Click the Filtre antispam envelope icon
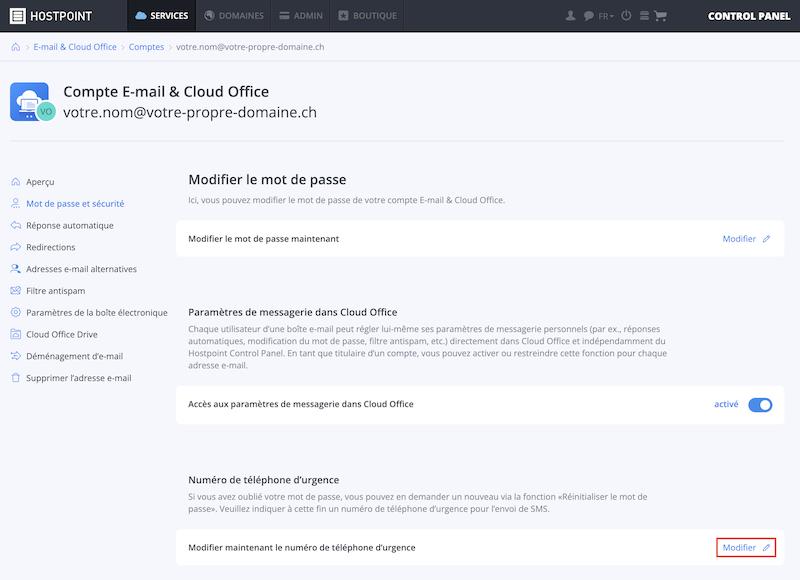This screenshot has width=800, height=580. (16, 291)
